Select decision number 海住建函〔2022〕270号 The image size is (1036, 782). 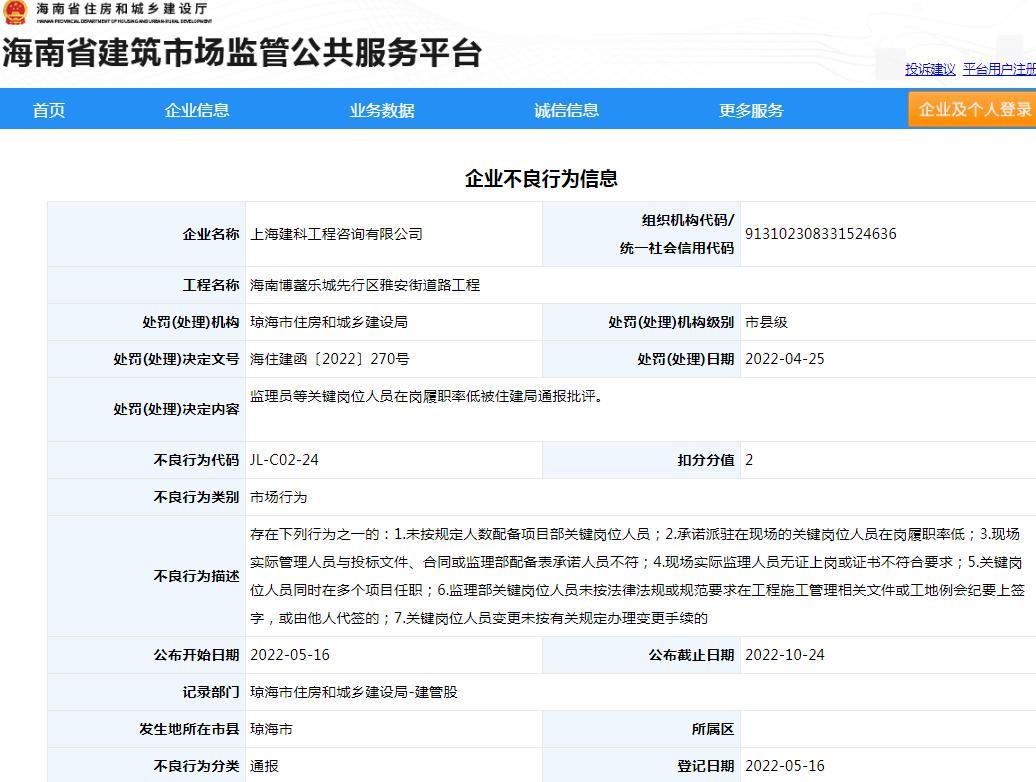pos(330,359)
